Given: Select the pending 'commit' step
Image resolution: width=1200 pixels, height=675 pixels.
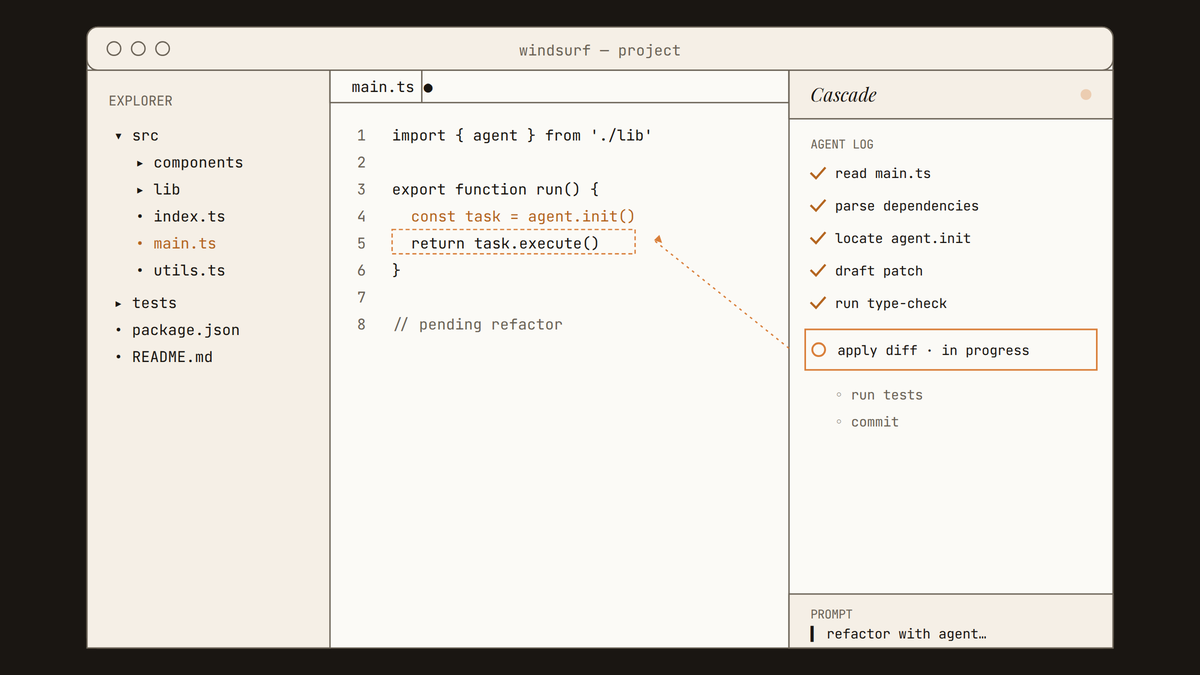Looking at the screenshot, I should (x=875, y=422).
